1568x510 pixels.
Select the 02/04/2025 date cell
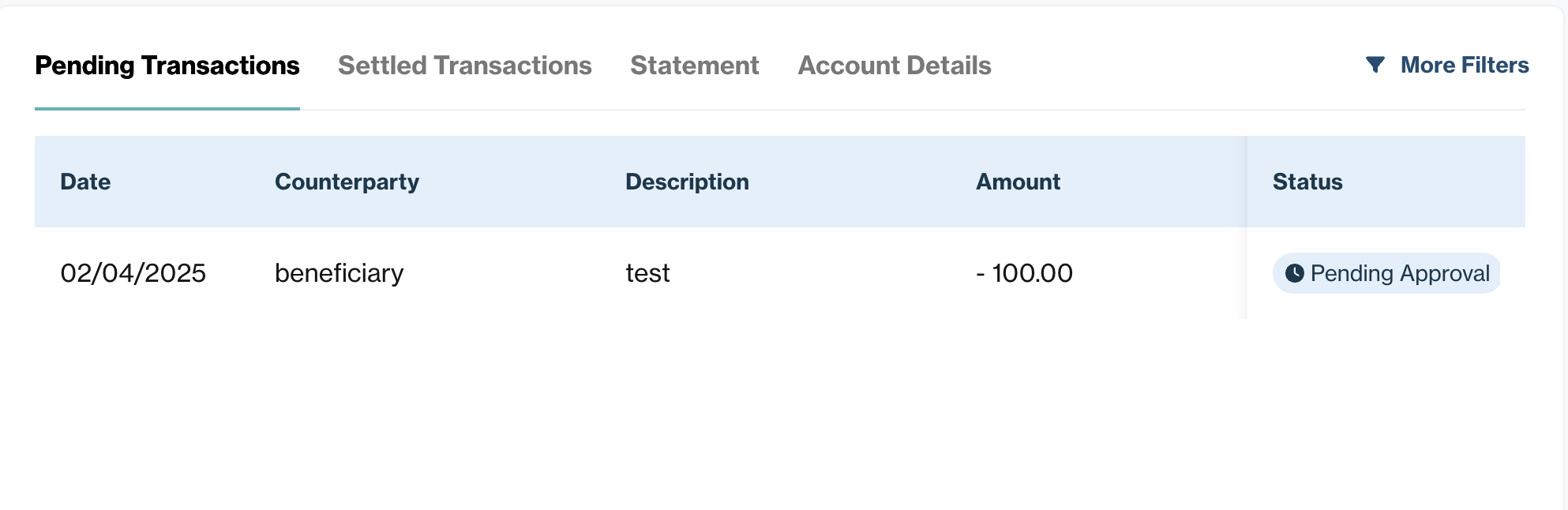(133, 273)
